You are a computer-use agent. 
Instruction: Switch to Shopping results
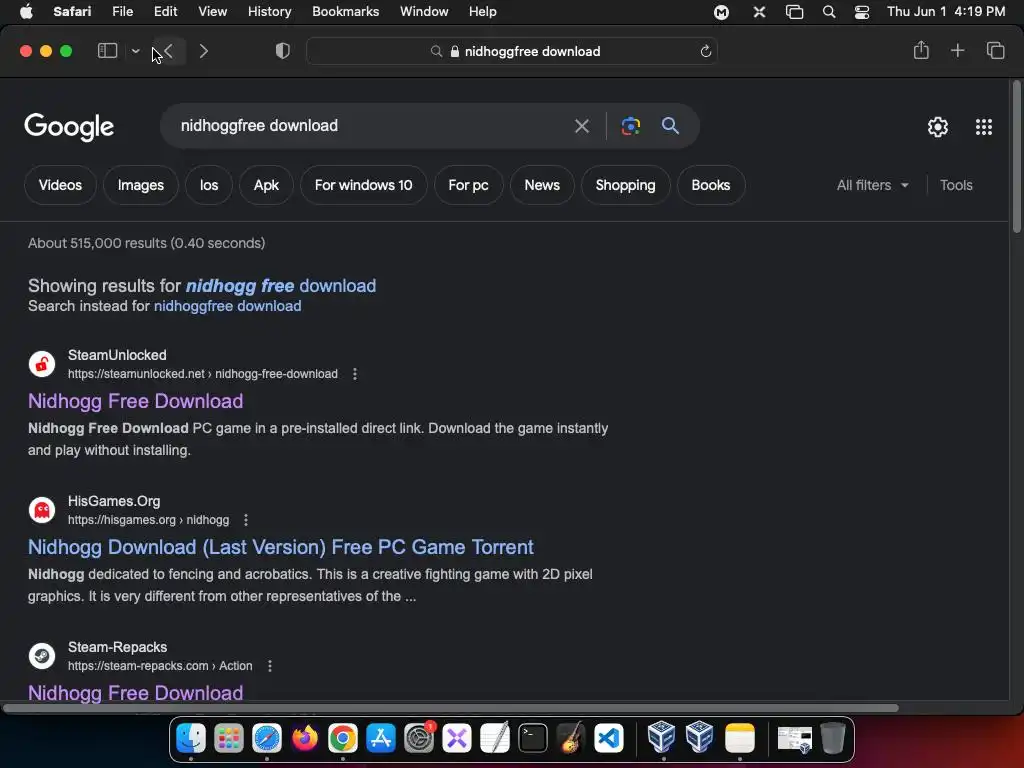coord(625,185)
